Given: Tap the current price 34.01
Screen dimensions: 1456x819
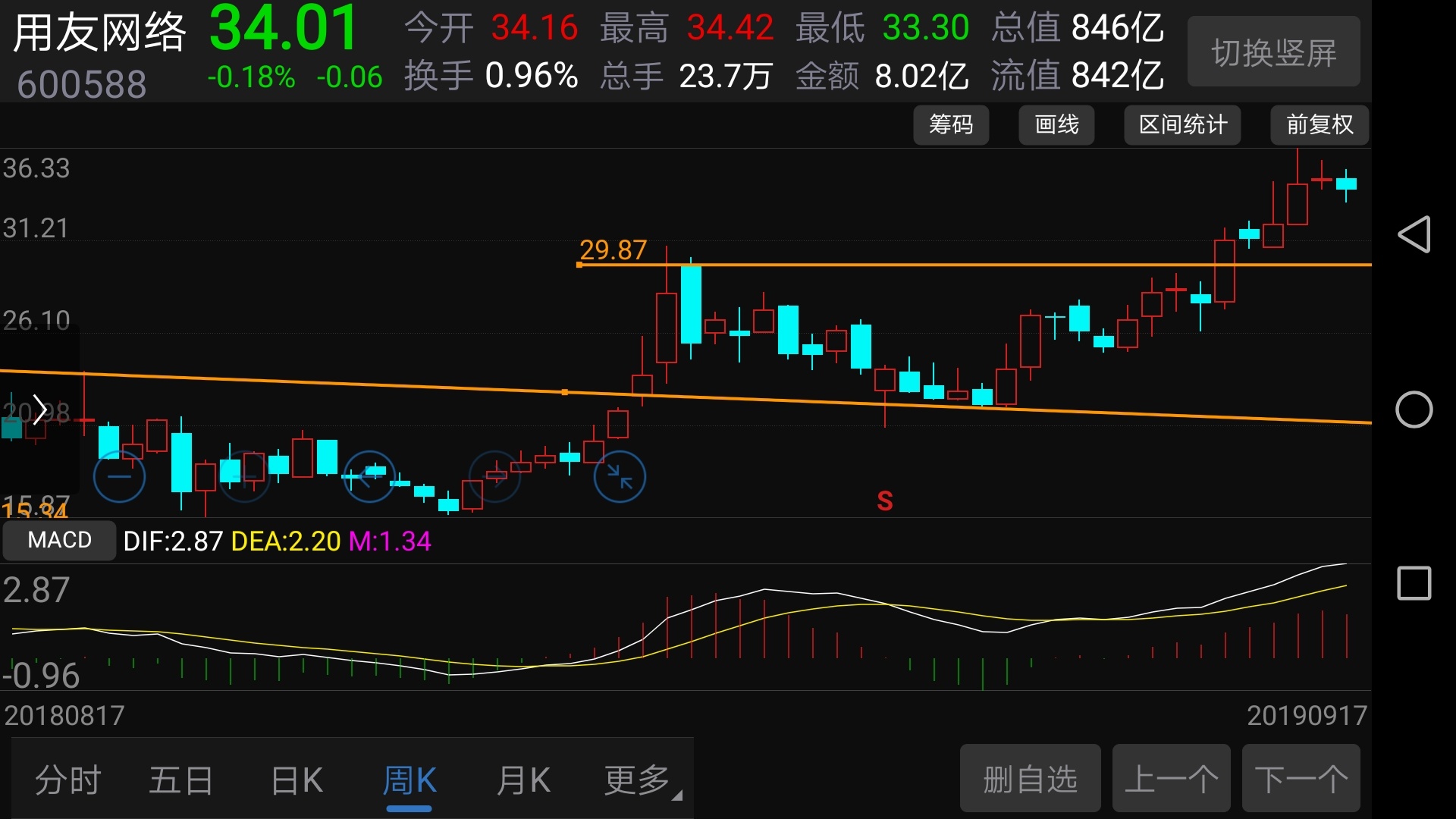Looking at the screenshot, I should click(x=284, y=28).
